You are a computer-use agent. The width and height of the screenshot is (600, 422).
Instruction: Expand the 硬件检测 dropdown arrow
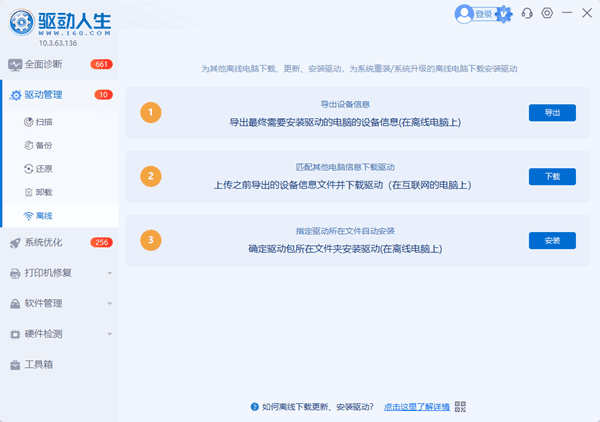(110, 334)
